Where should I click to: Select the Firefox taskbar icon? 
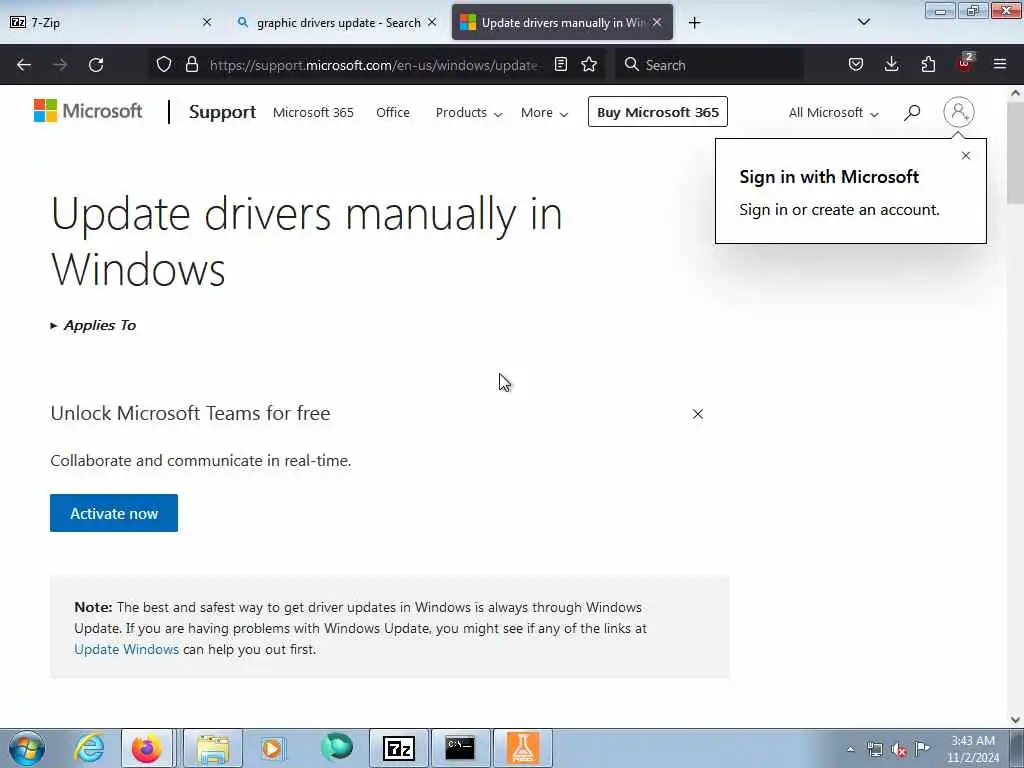[146, 748]
